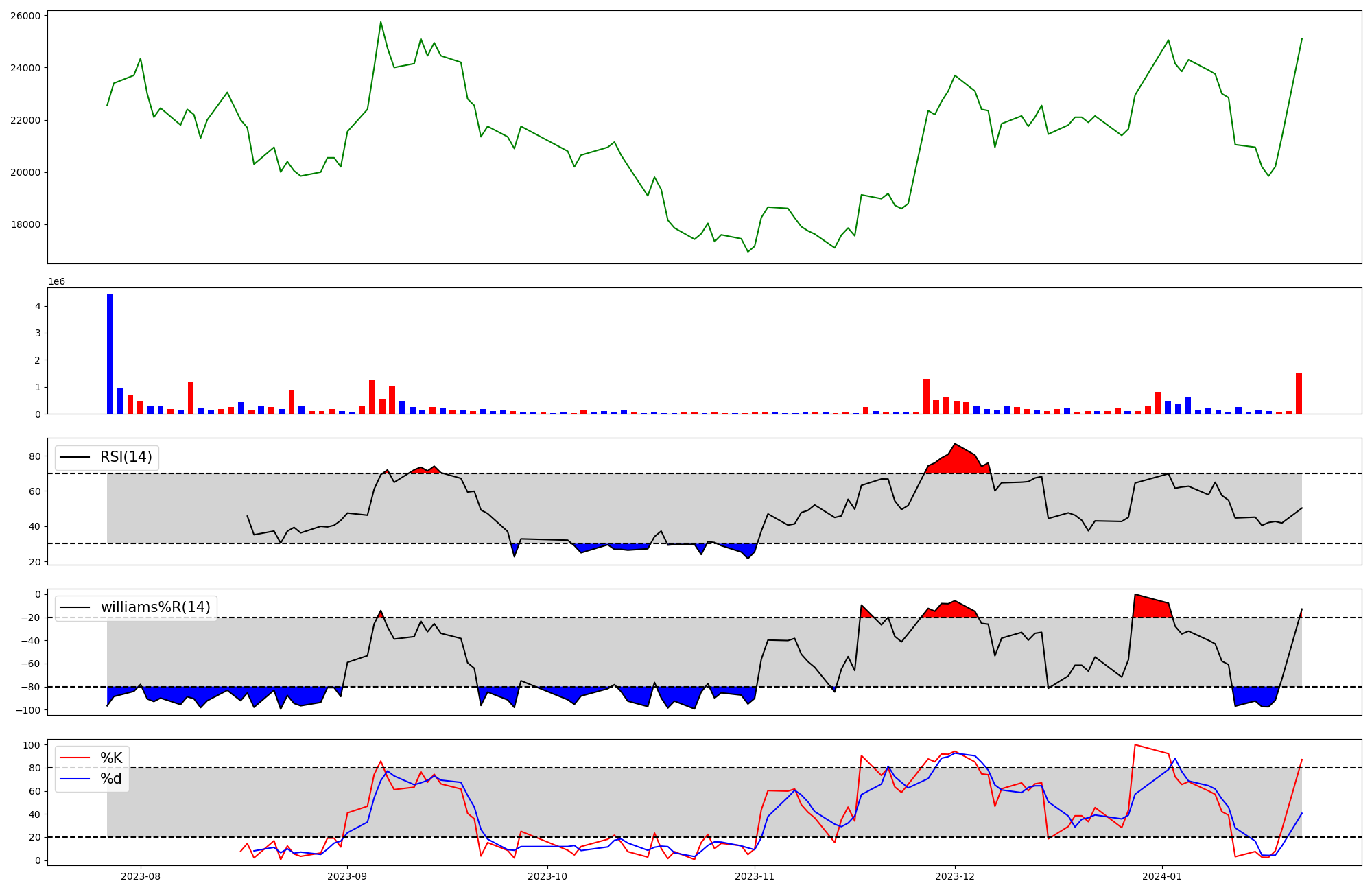Click the tallest blue volume bar
The width and height of the screenshot is (1372, 892).
pyautogui.click(x=110, y=353)
